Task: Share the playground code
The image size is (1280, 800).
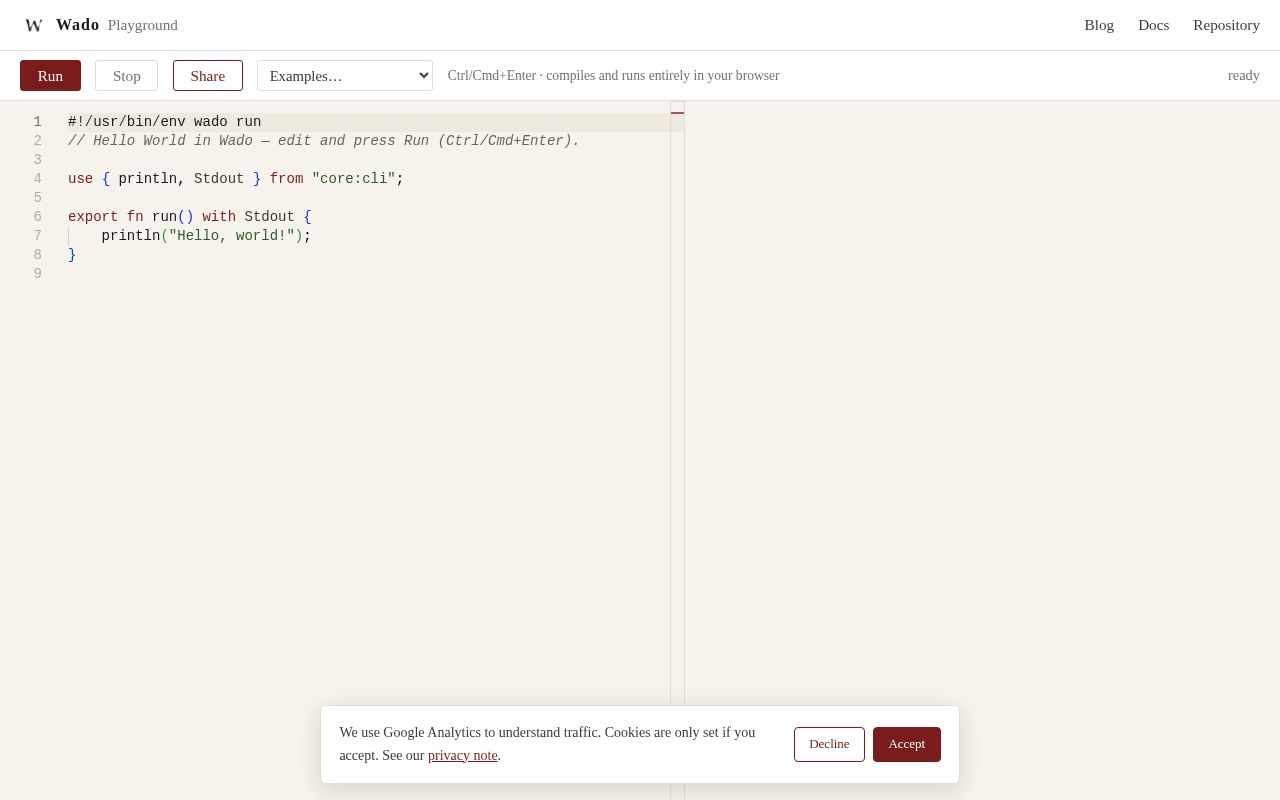Action: pos(208,76)
